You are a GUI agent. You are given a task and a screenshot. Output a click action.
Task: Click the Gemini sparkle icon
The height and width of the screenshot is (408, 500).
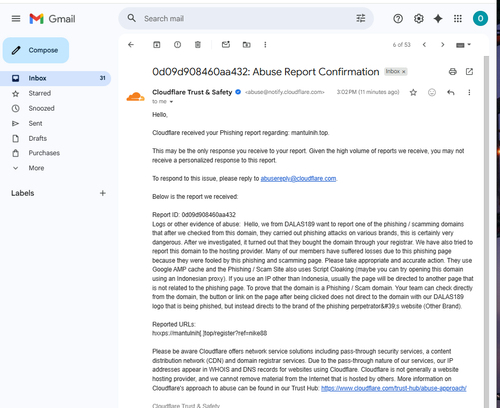click(438, 19)
